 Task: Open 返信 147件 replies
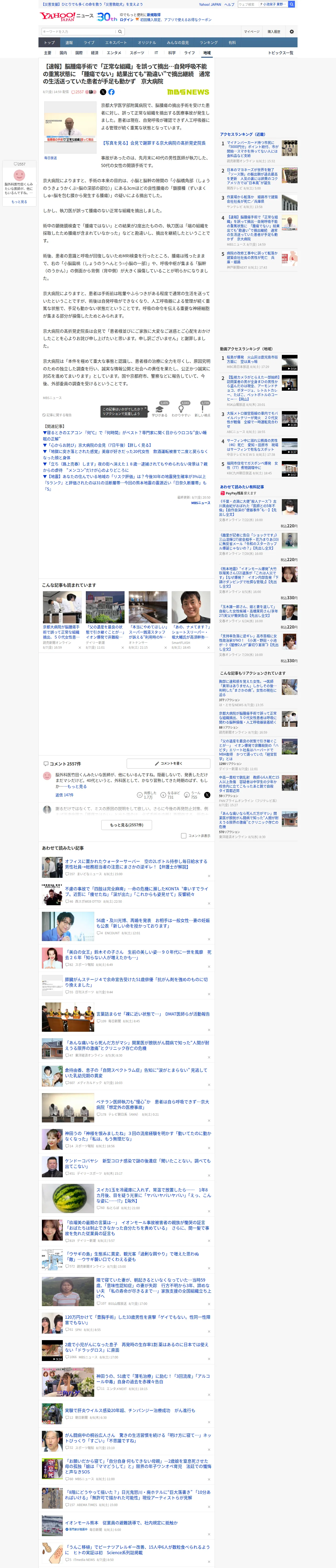(64, 795)
